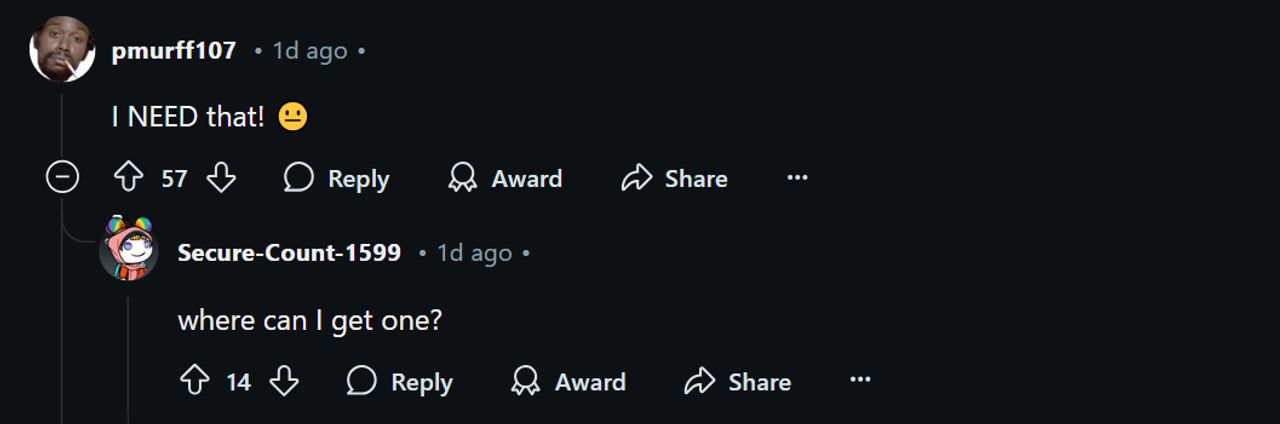This screenshot has width=1280, height=424.
Task: Click pmurff107's avatar picture
Action: [x=62, y=49]
